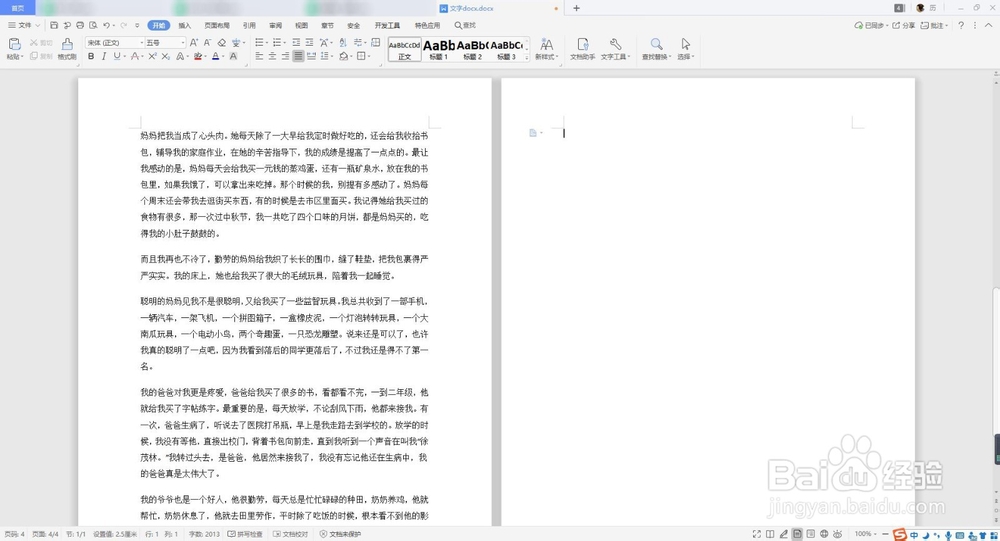The width and height of the screenshot is (1000, 541).
Task: Click the Save icon in quick access bar
Action: coord(54,26)
